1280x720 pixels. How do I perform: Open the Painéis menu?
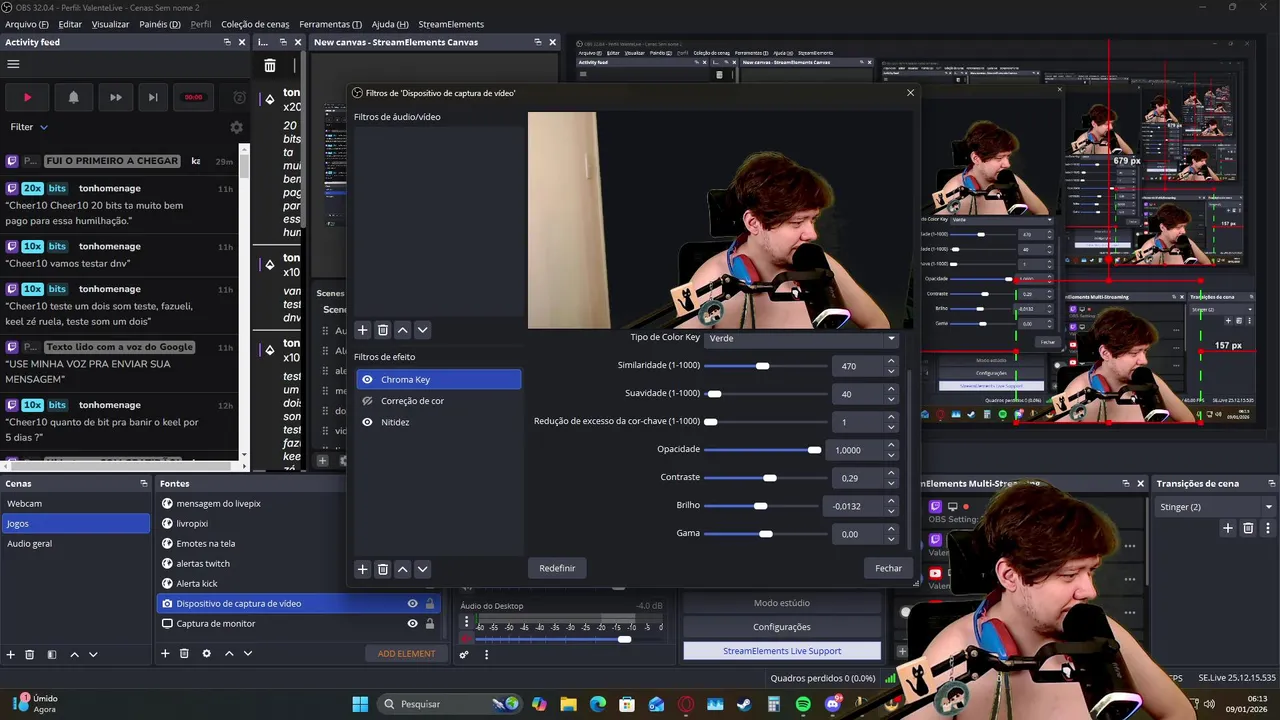(160, 24)
